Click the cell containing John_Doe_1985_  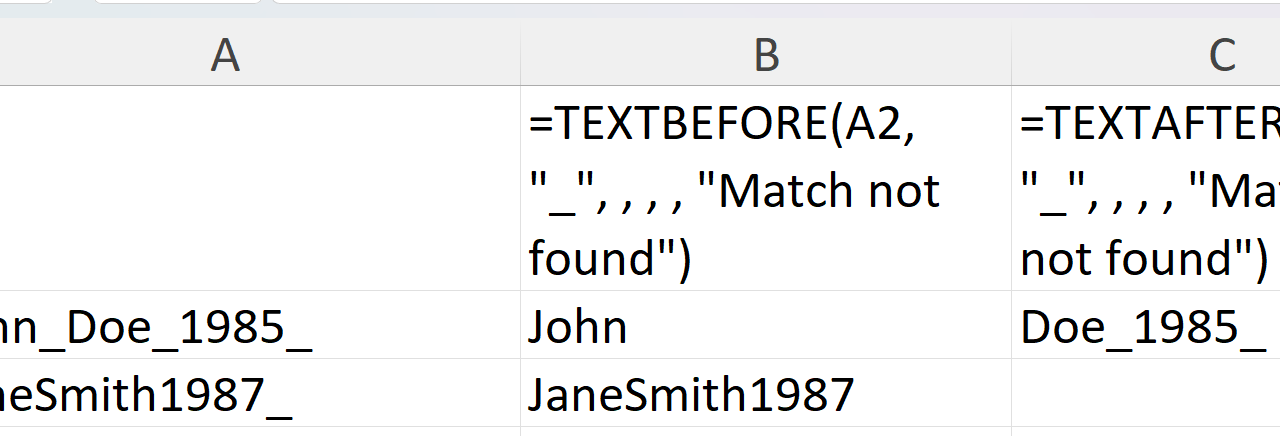(x=260, y=326)
